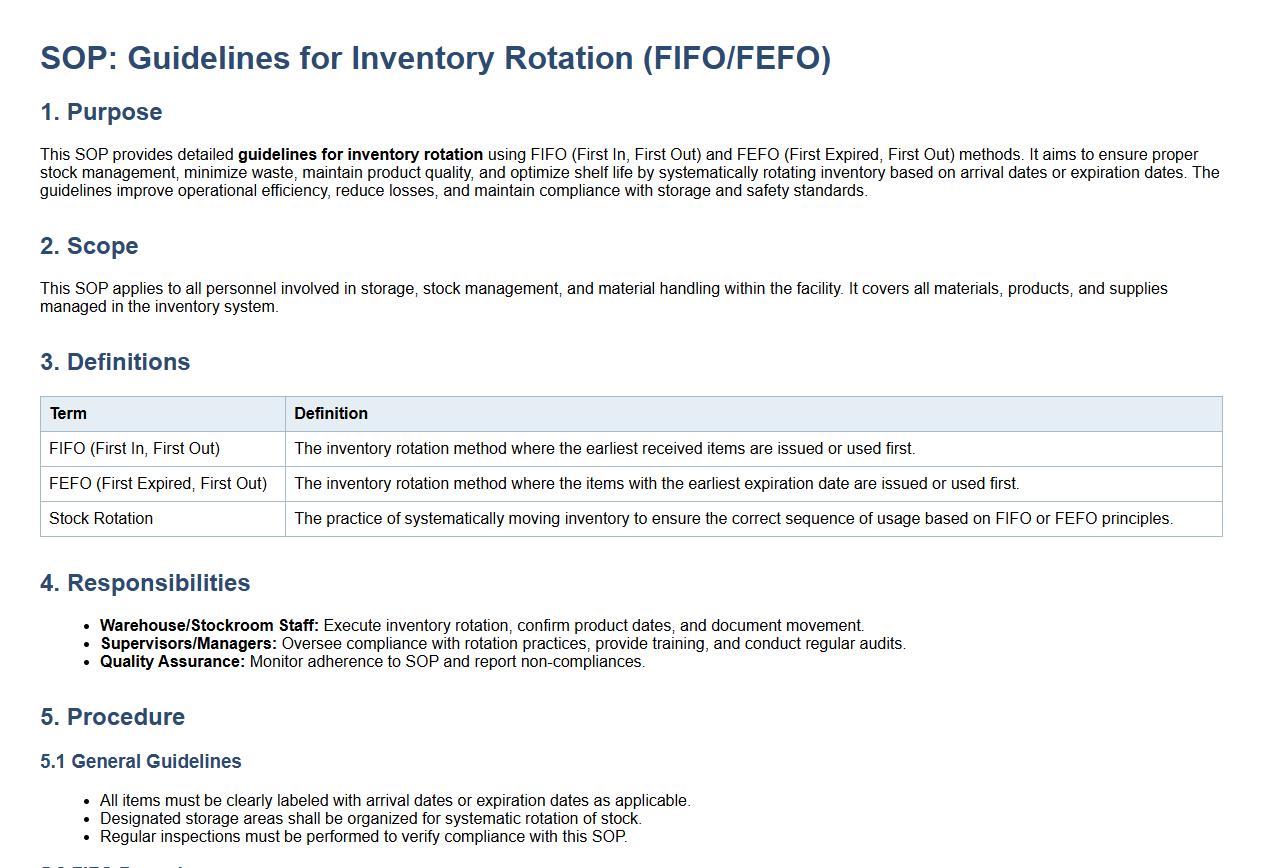The image size is (1263, 868).
Task: Click the "Term" column header
Action: tap(68, 414)
